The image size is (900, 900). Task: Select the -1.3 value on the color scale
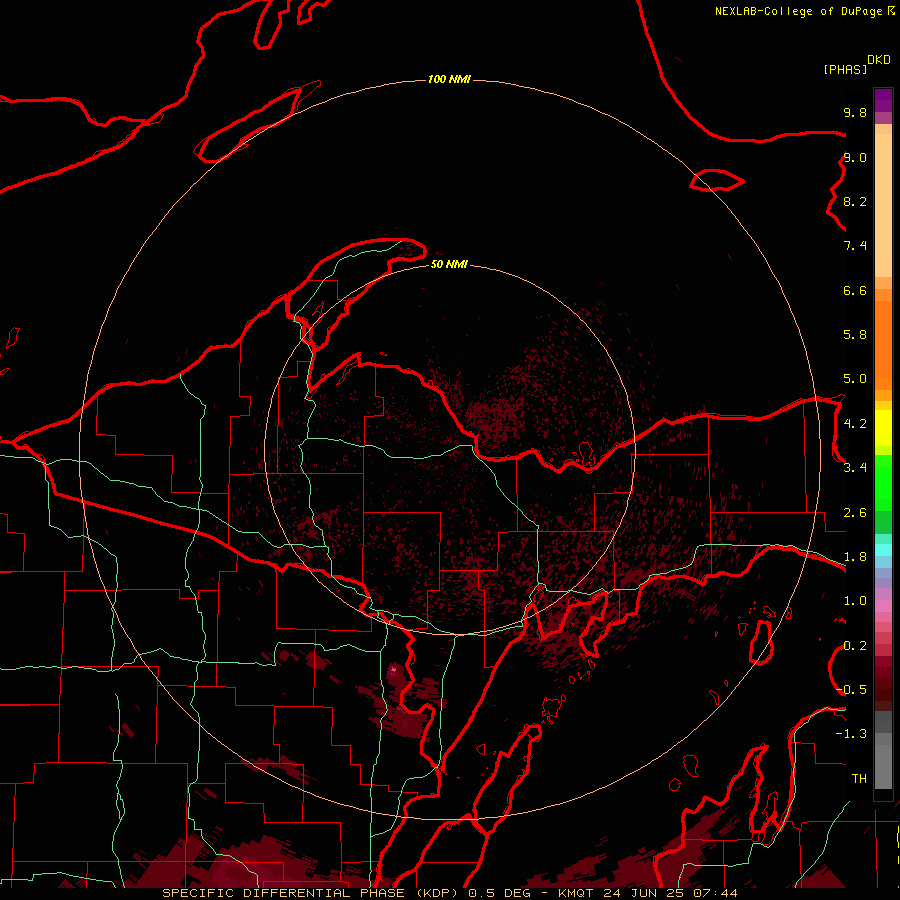click(x=851, y=735)
